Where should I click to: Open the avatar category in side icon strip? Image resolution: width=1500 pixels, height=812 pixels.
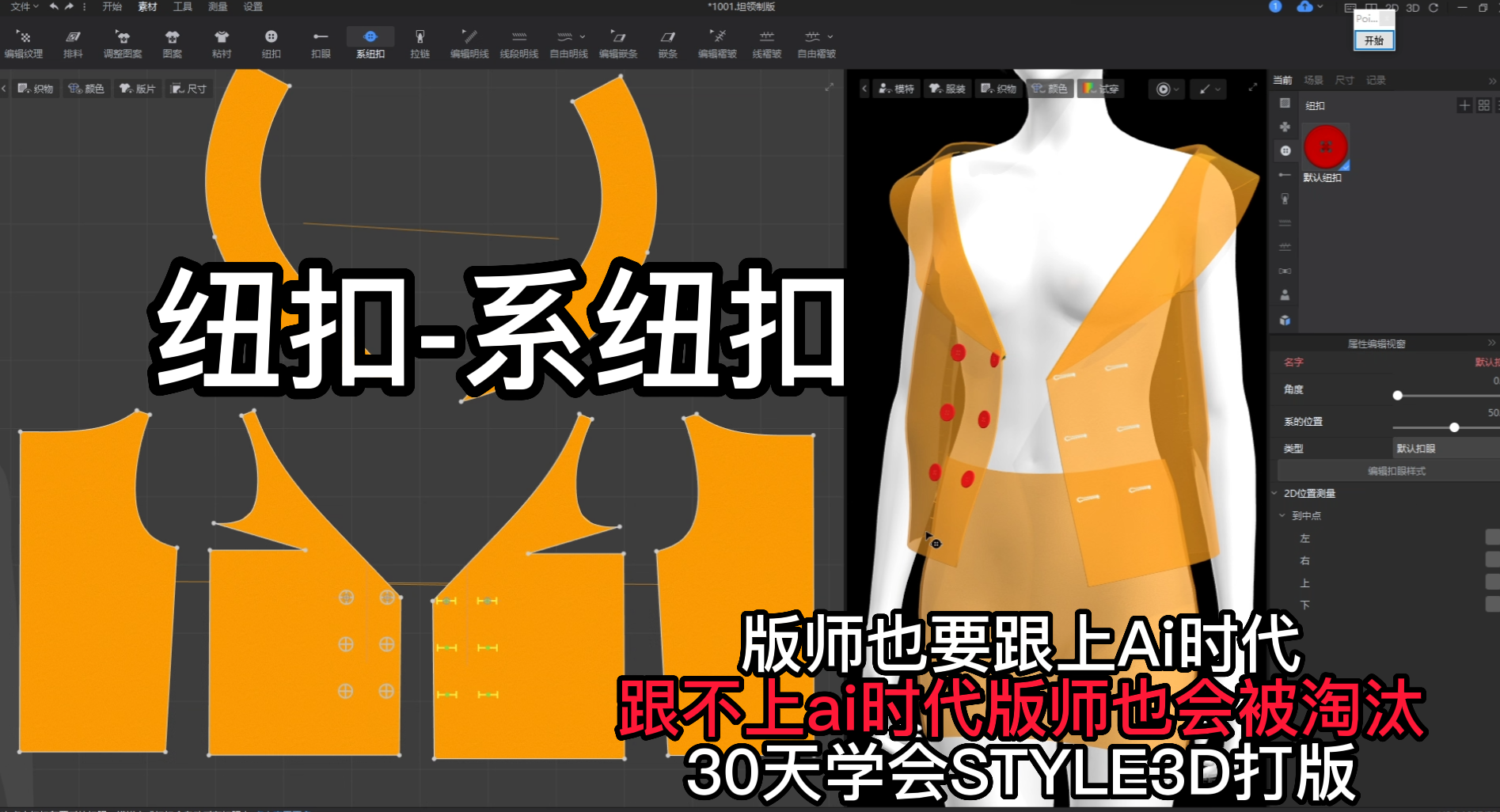(x=1285, y=295)
